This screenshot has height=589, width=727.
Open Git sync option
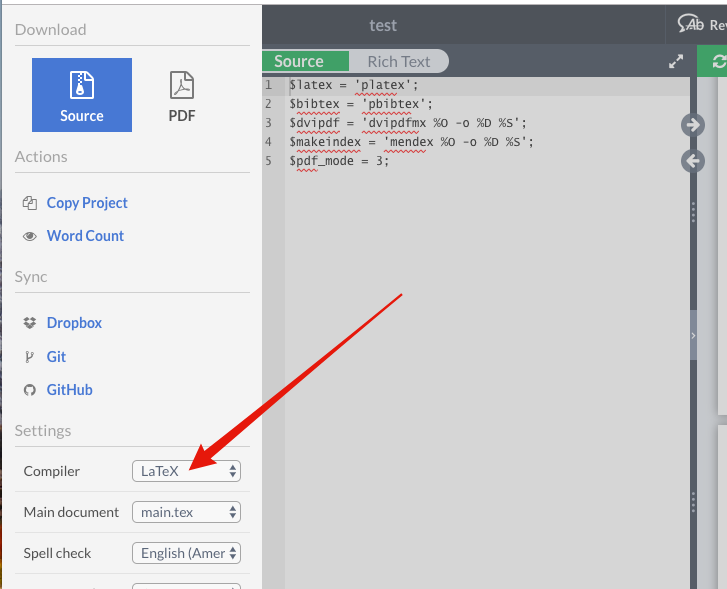point(56,357)
